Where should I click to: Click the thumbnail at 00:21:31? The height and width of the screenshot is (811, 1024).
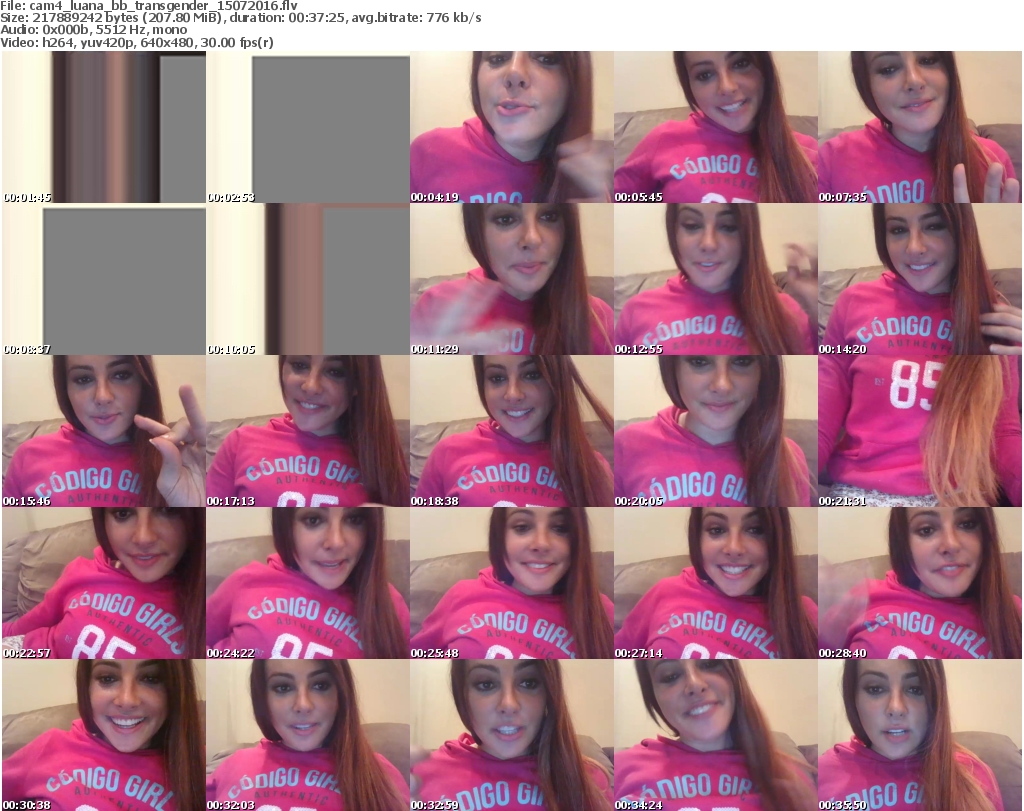click(920, 431)
